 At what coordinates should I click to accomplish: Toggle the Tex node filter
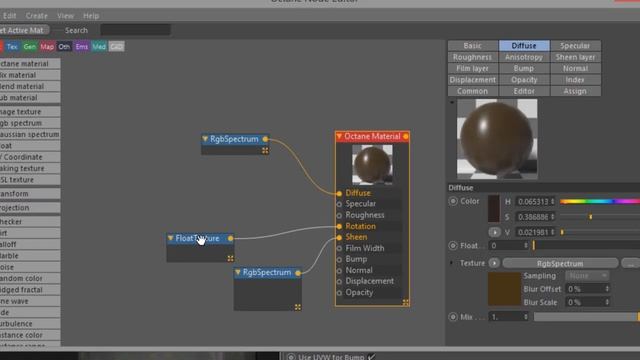point(12,47)
